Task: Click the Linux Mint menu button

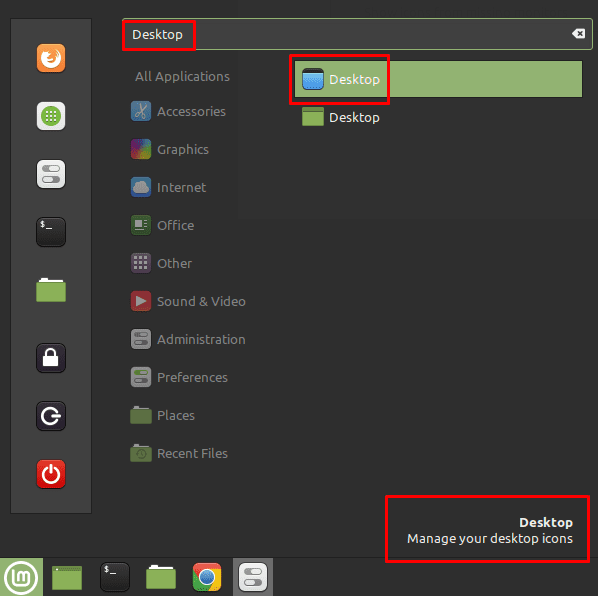Action: coord(21,577)
